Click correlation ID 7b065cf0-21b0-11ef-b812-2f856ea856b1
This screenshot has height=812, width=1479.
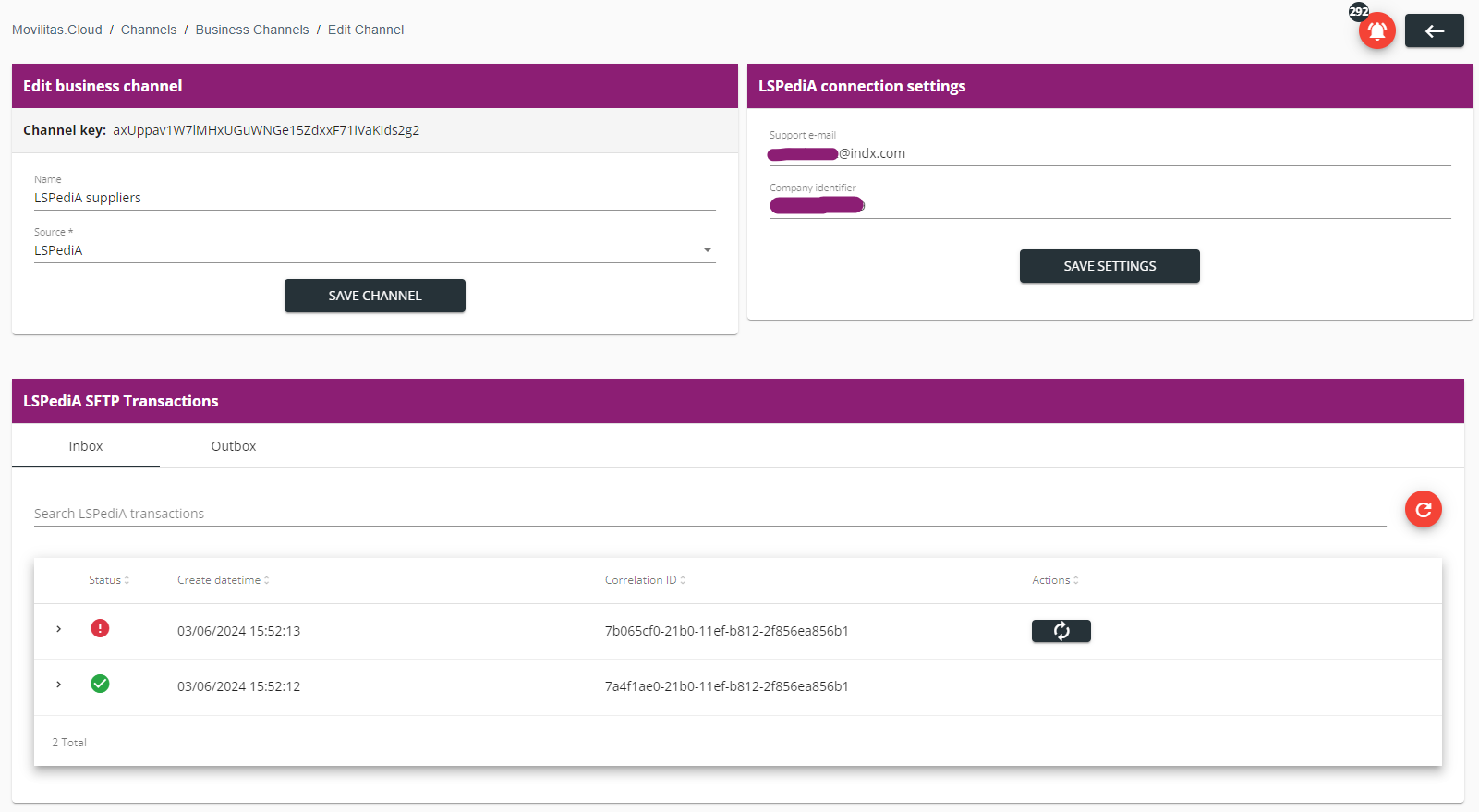click(727, 631)
